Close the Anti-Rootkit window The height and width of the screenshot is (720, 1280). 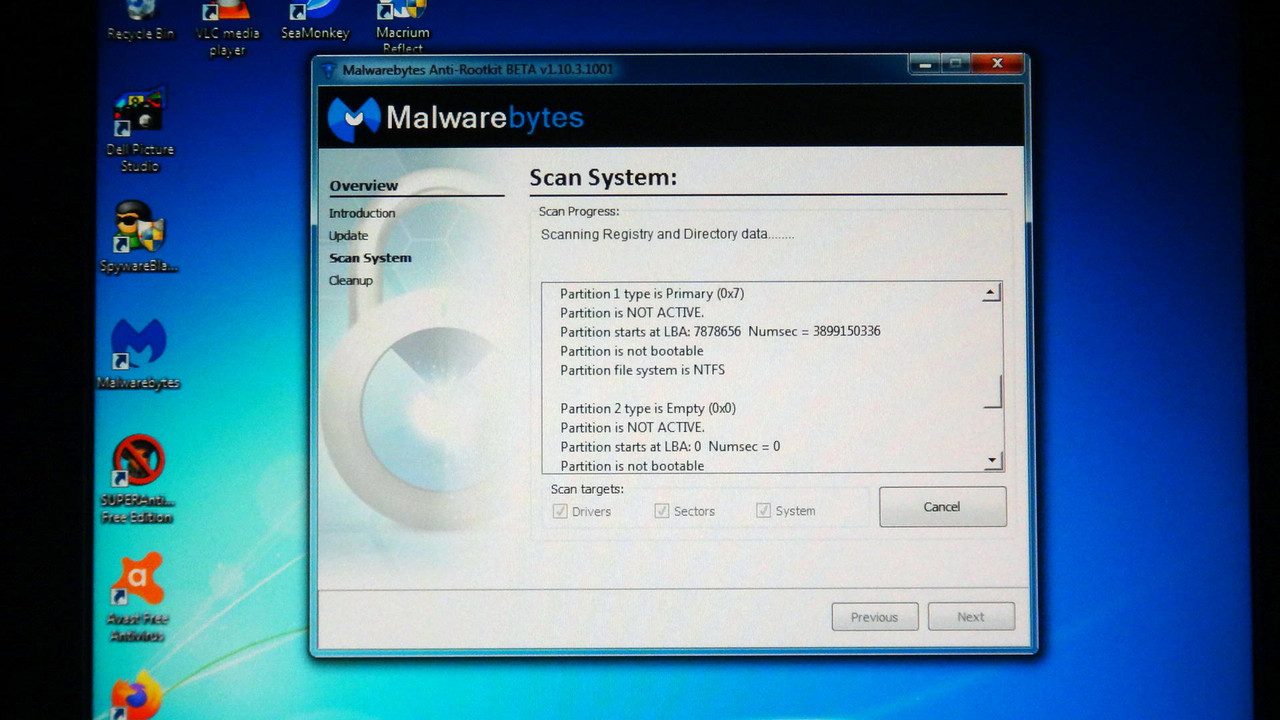point(997,65)
